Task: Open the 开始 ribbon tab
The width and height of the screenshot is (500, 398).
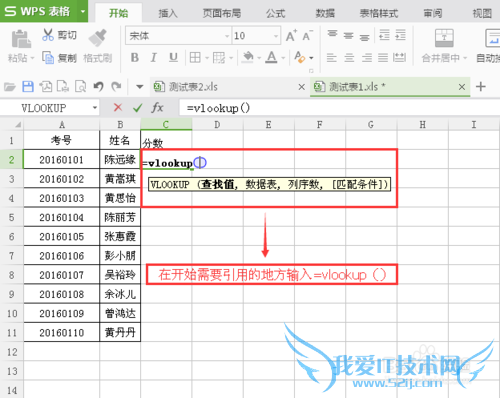Action: 118,13
